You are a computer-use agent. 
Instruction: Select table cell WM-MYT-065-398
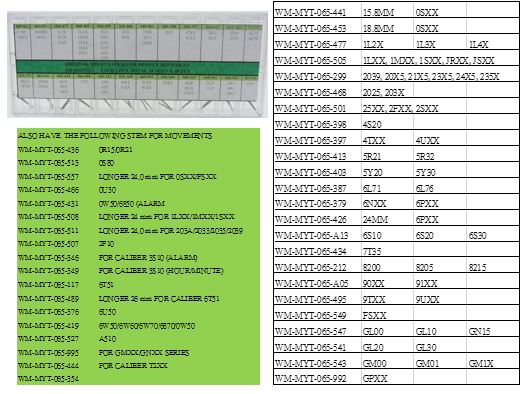[317, 122]
